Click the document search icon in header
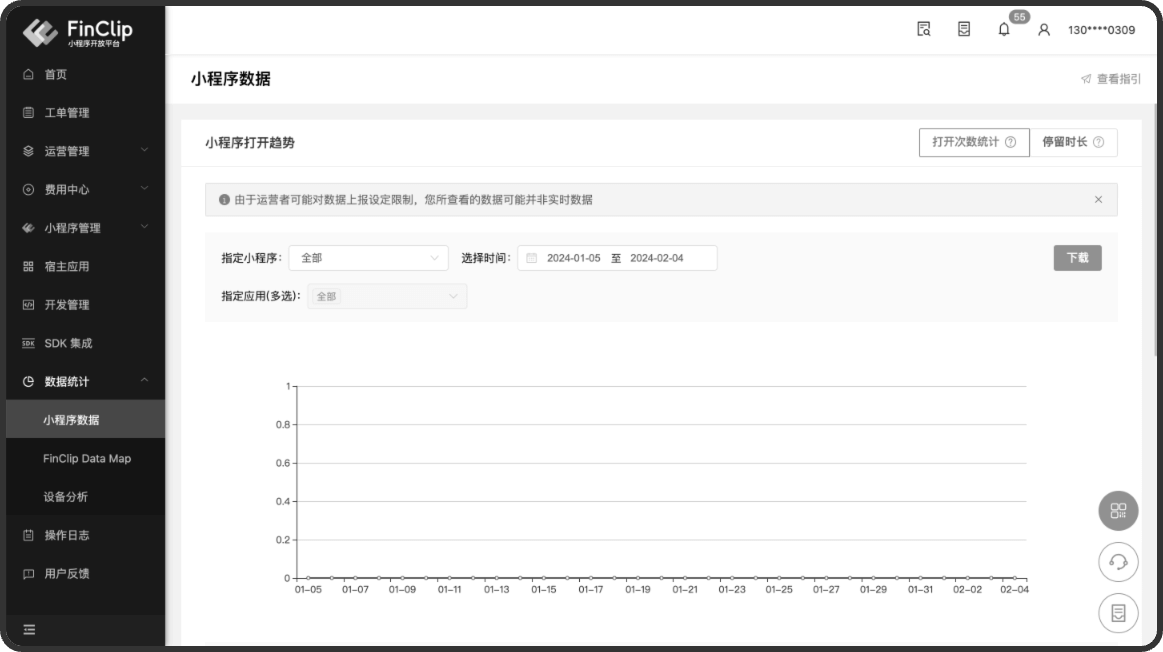Viewport: 1163px width, 652px height. tap(924, 29)
